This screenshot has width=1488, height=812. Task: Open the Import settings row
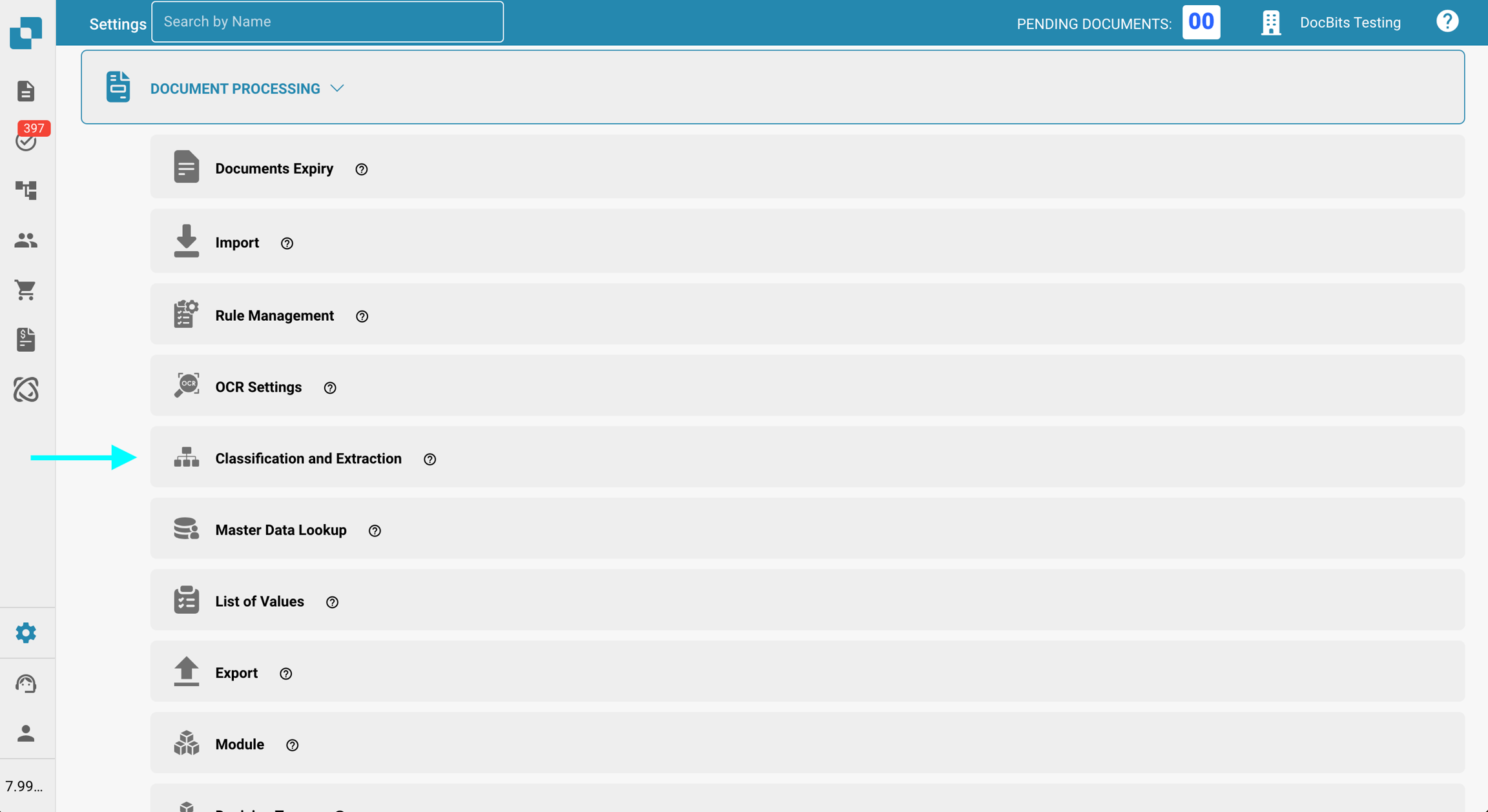(x=236, y=243)
